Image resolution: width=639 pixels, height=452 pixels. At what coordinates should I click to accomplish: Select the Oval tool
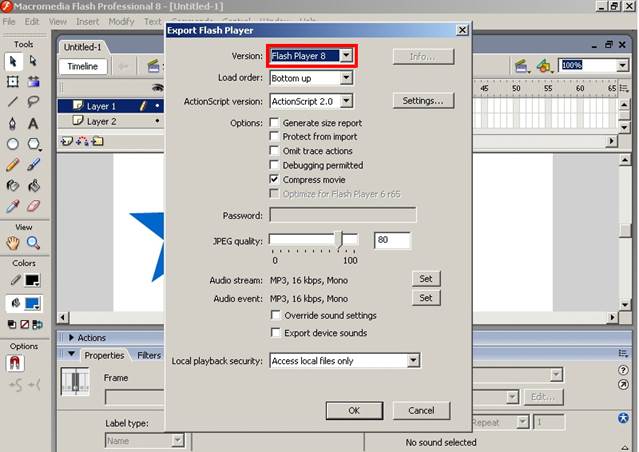click(13, 144)
